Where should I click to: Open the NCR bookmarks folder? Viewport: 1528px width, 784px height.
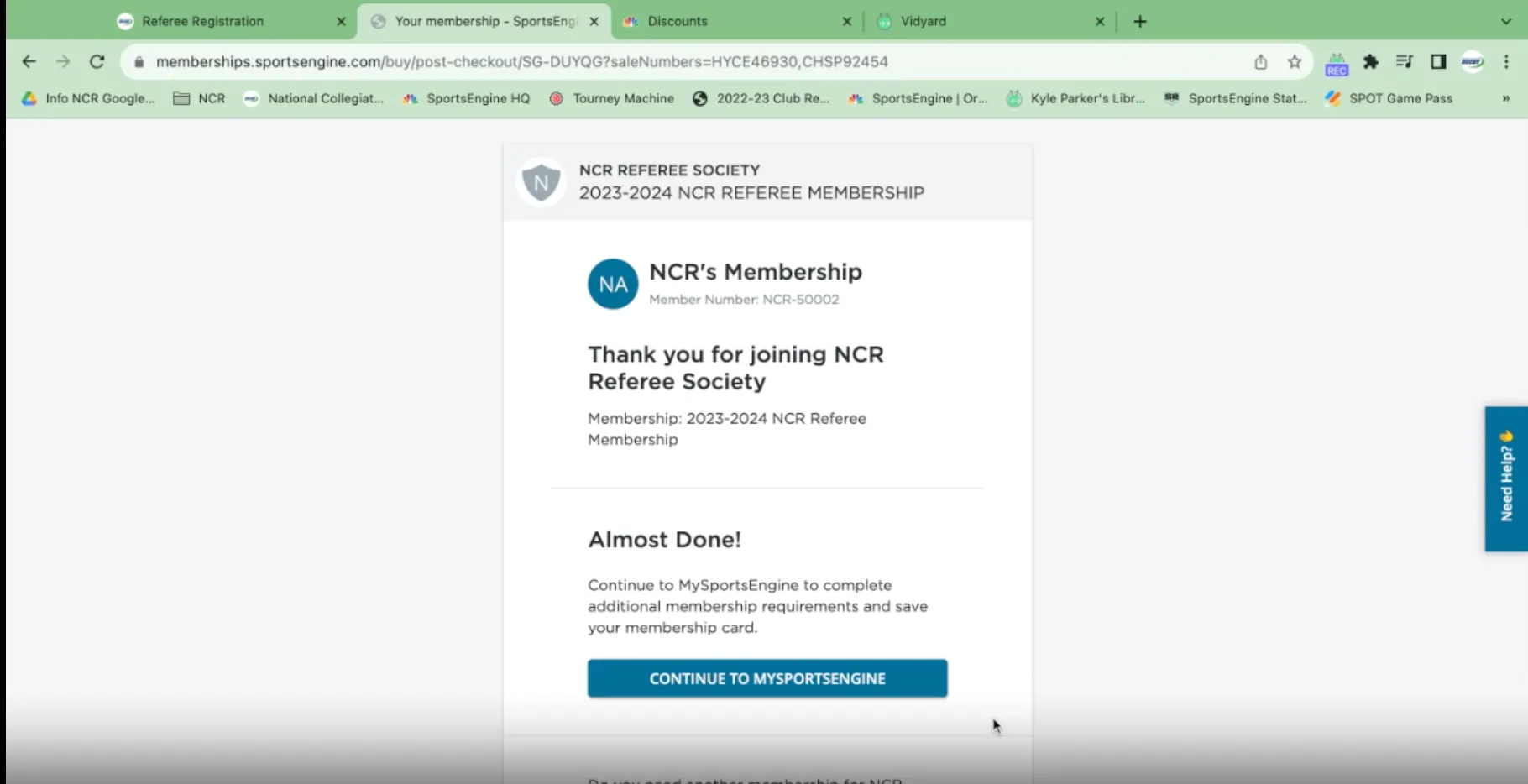(199, 98)
